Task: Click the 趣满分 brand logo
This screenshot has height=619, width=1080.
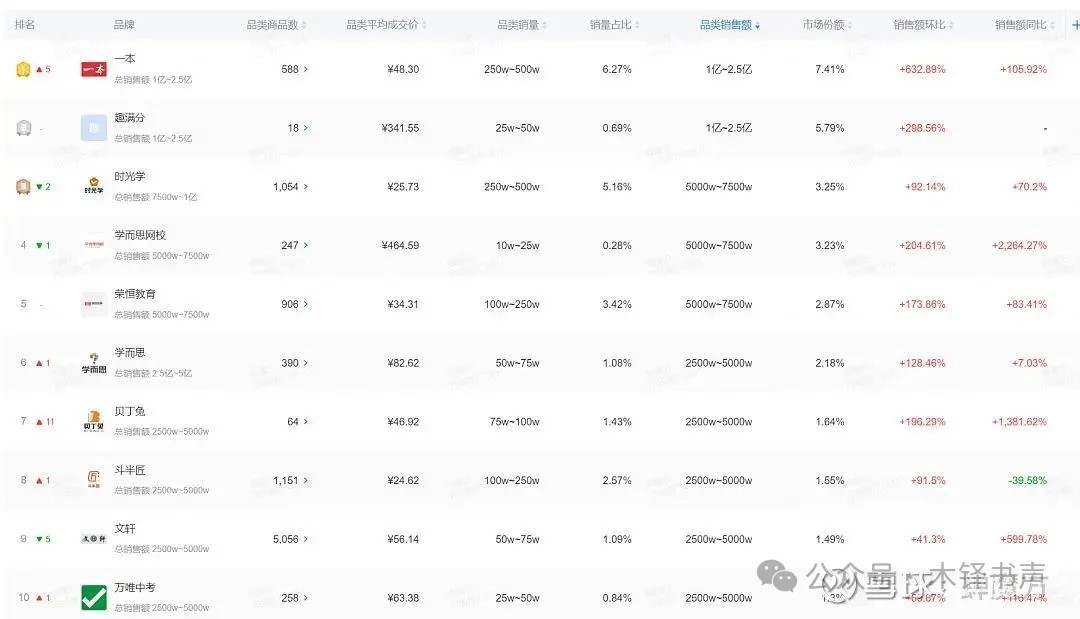Action: pos(94,128)
